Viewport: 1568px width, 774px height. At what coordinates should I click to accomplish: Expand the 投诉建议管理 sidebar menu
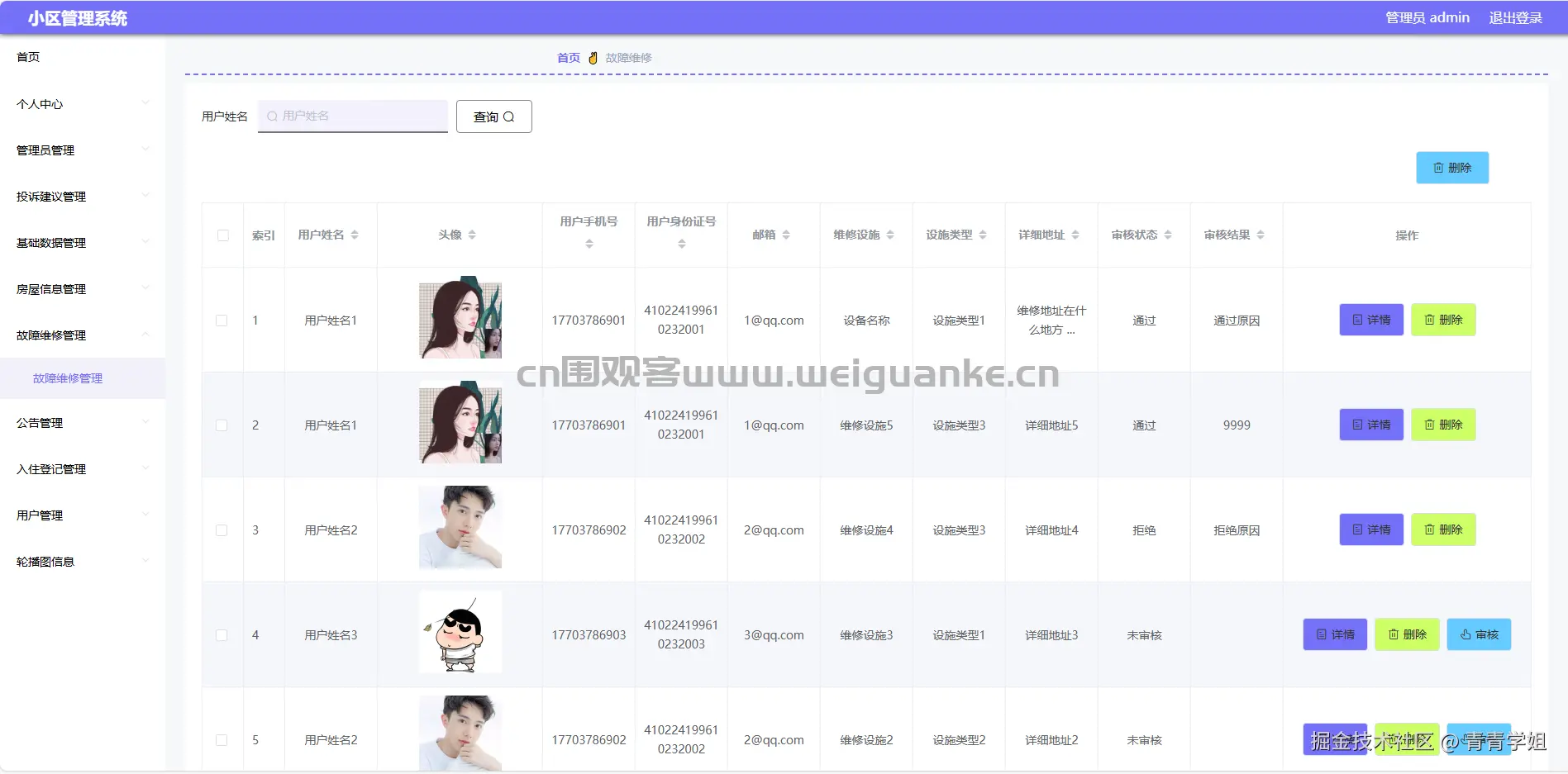[83, 197]
